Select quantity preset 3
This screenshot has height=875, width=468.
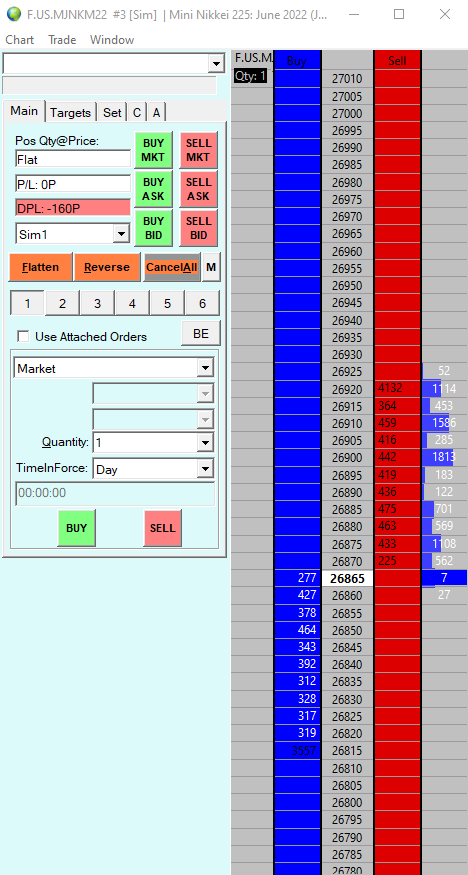click(x=97, y=304)
